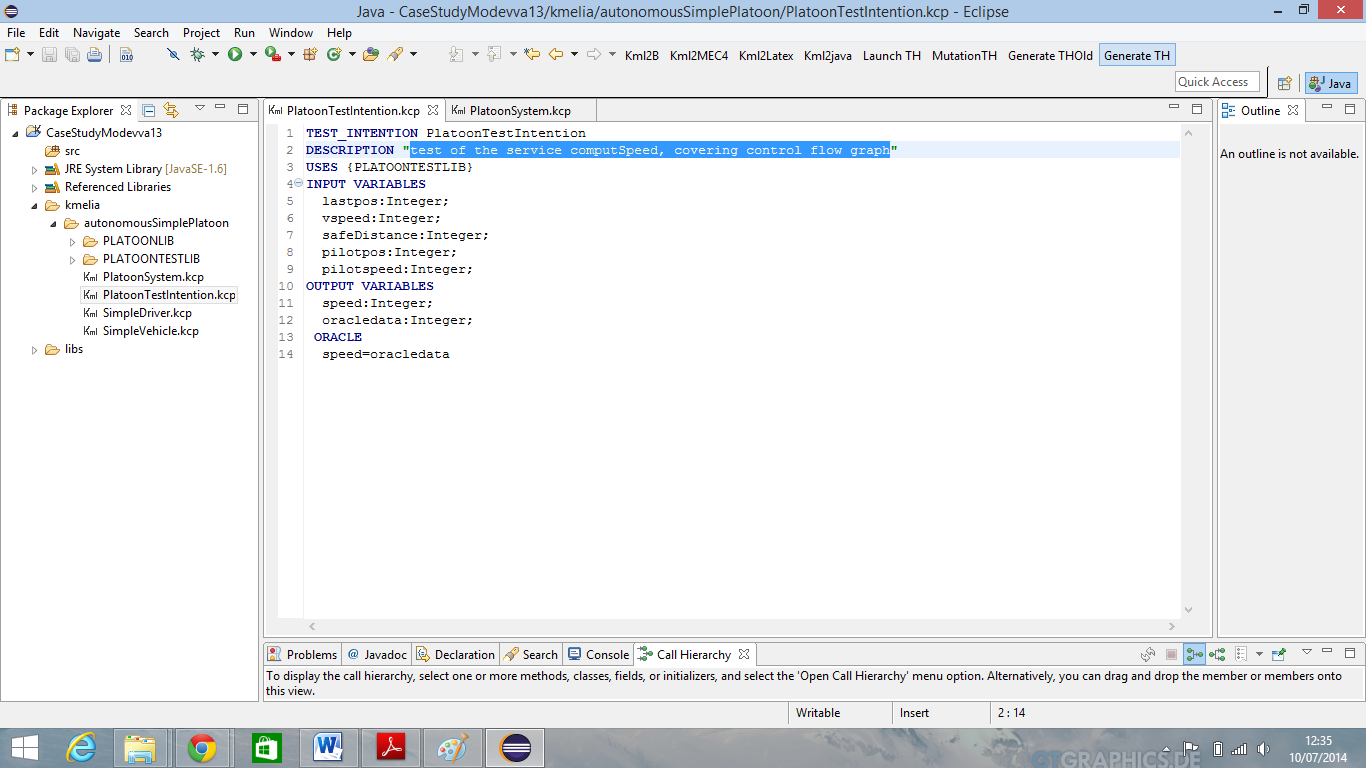Toggle Show Caller Hierarchy button
1366x768 pixels.
1194,655
